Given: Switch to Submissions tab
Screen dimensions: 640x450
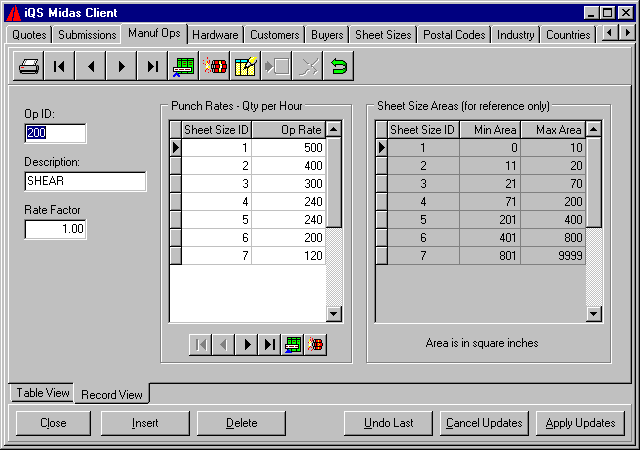Looking at the screenshot, I should 87,35.
